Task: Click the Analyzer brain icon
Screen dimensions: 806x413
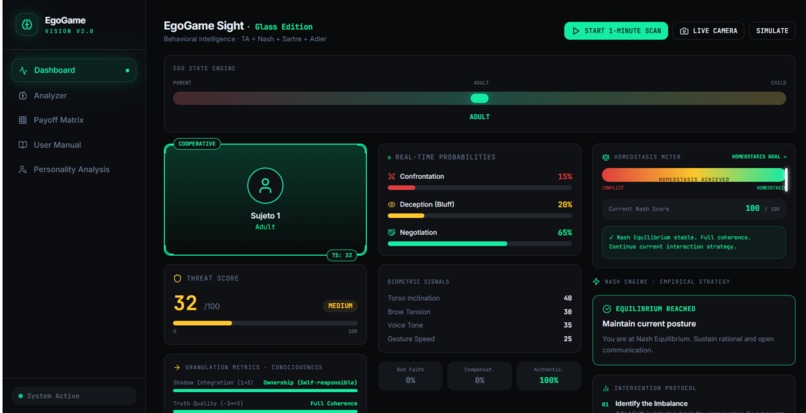Action: 23,96
